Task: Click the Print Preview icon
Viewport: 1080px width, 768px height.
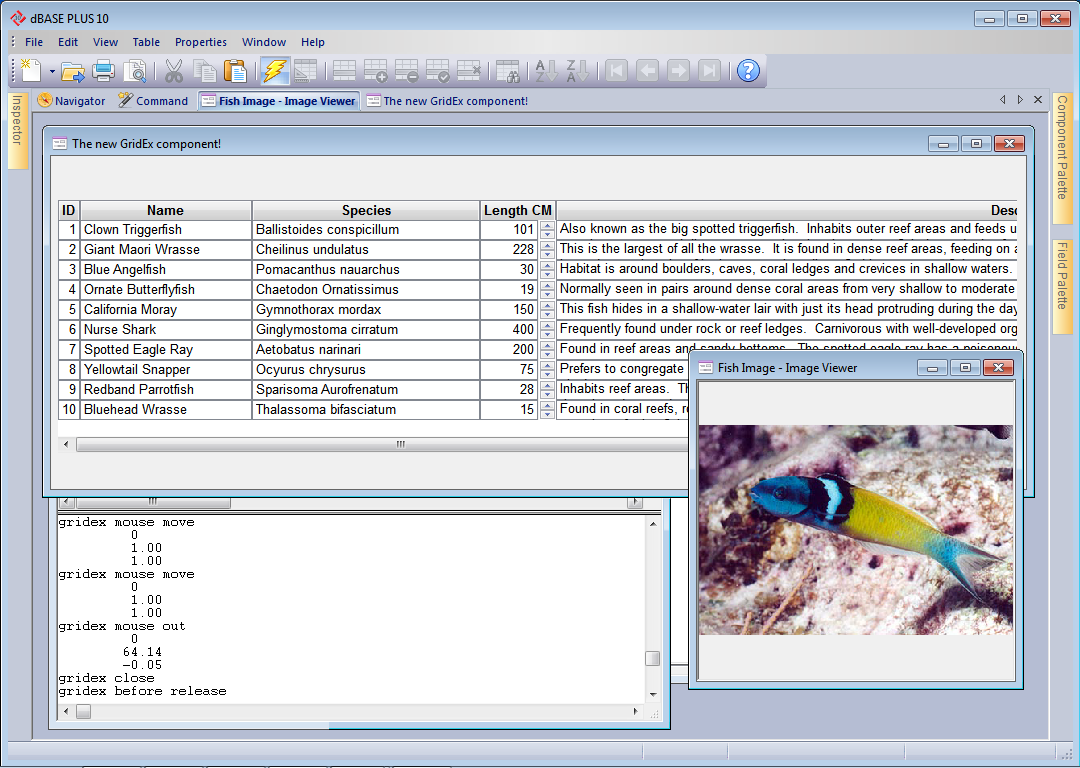Action: pyautogui.click(x=134, y=70)
